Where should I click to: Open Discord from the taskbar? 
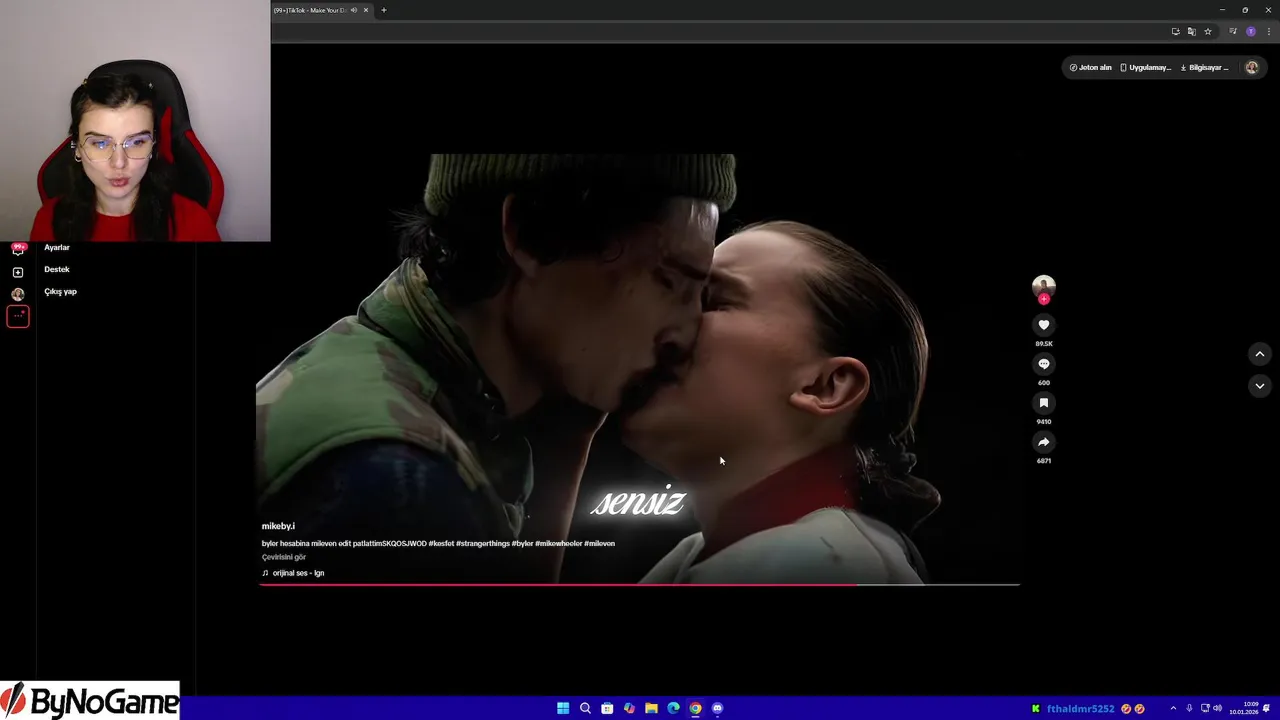(x=717, y=708)
